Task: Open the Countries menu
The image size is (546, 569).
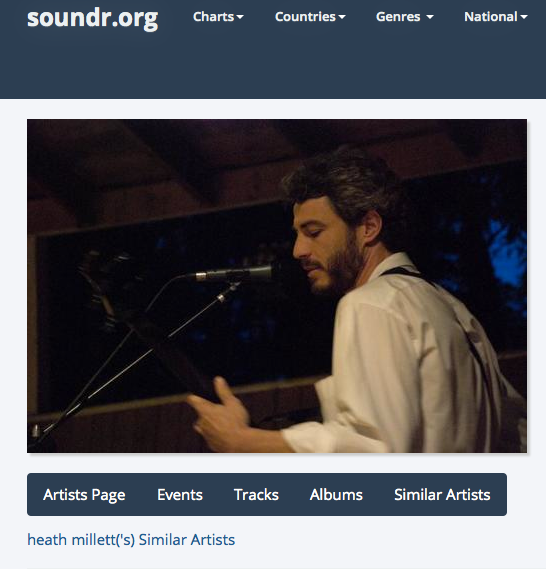Action: 310,17
